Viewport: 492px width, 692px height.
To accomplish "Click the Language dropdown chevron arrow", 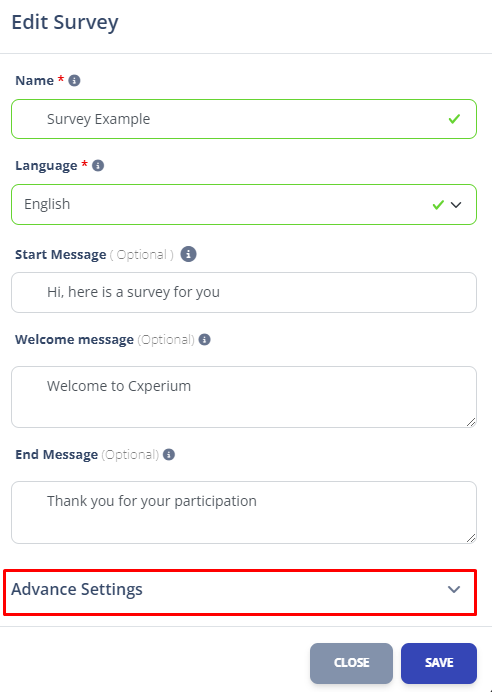I will point(456,205).
